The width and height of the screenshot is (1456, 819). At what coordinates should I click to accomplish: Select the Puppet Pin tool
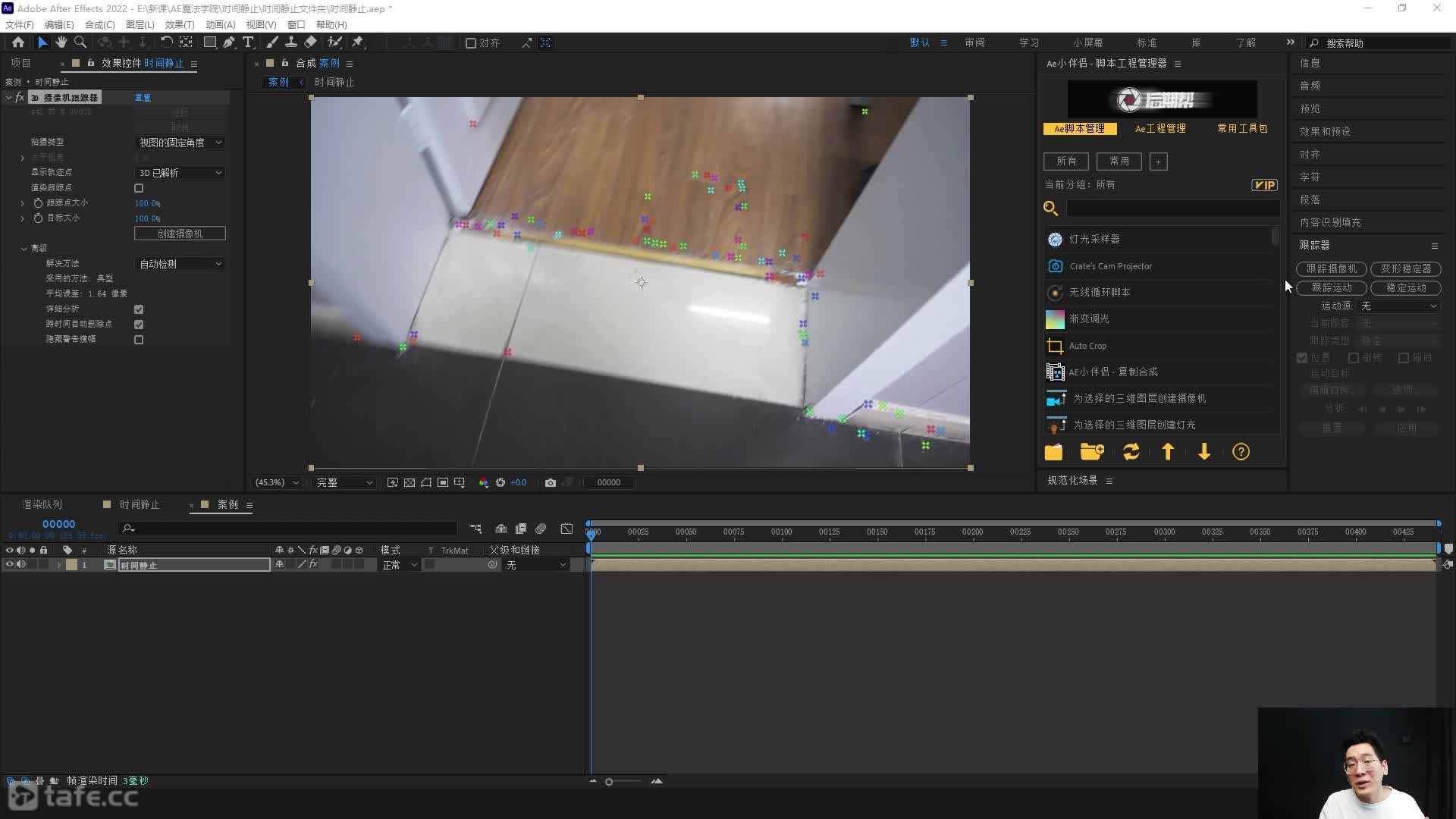(358, 42)
